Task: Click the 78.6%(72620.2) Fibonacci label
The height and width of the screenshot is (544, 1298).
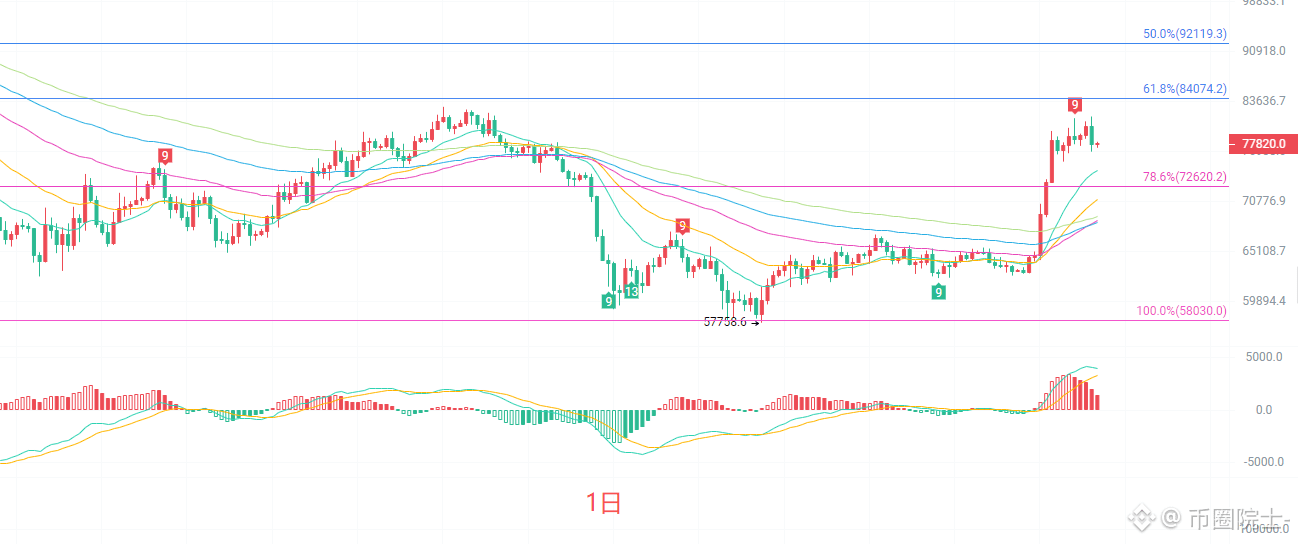Action: 1184,177
